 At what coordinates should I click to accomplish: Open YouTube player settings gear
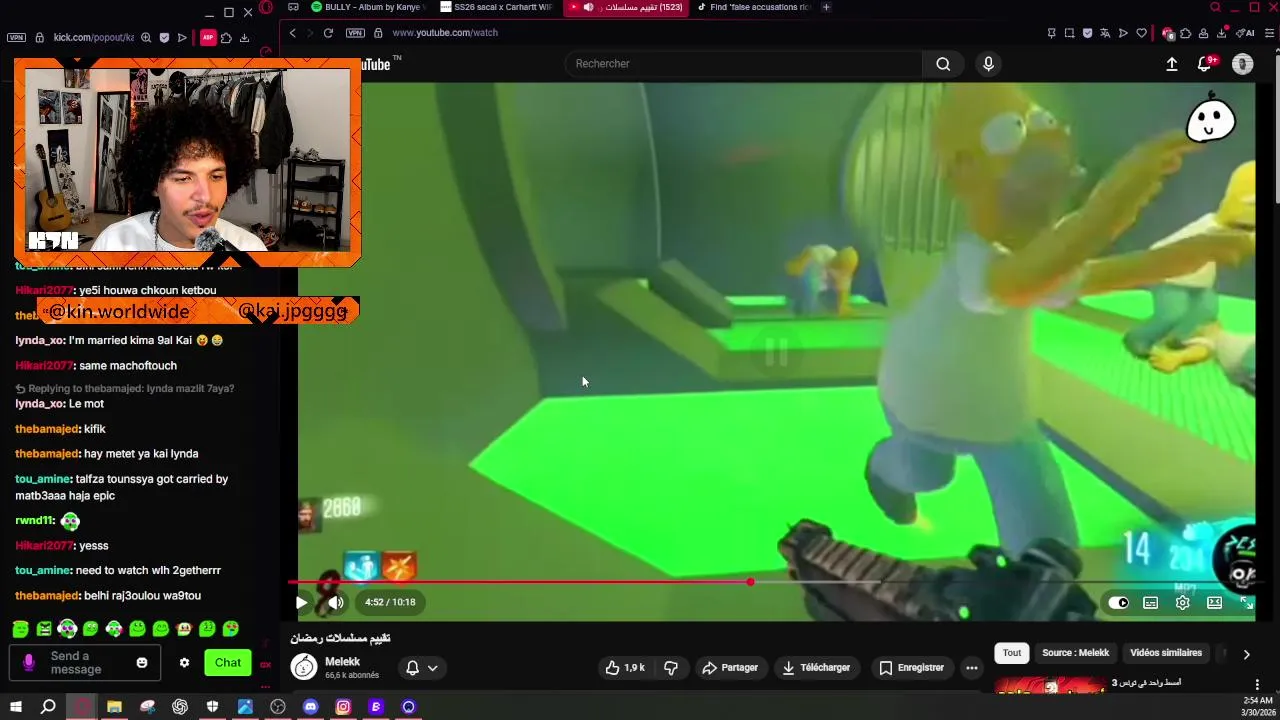tap(1183, 603)
